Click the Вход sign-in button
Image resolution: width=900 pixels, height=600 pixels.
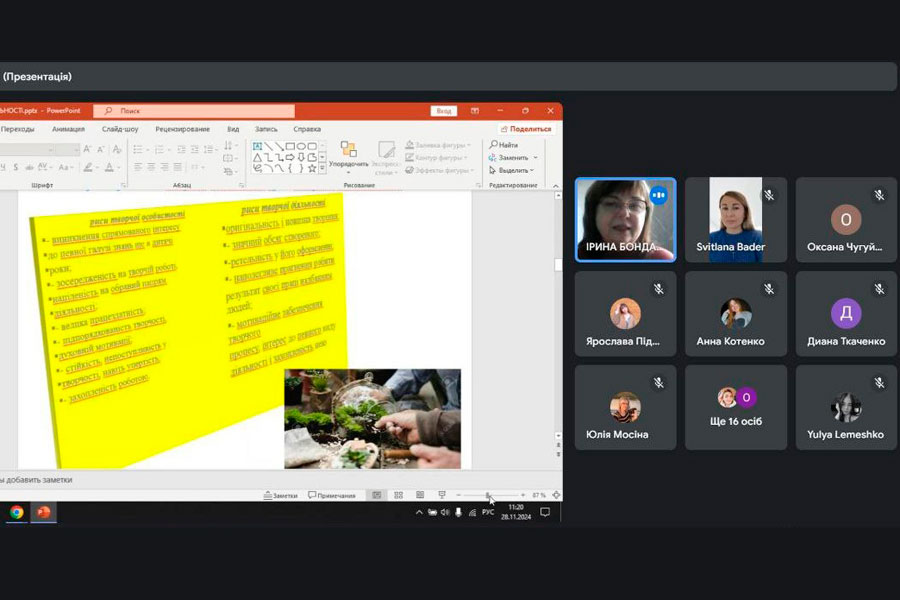(444, 111)
